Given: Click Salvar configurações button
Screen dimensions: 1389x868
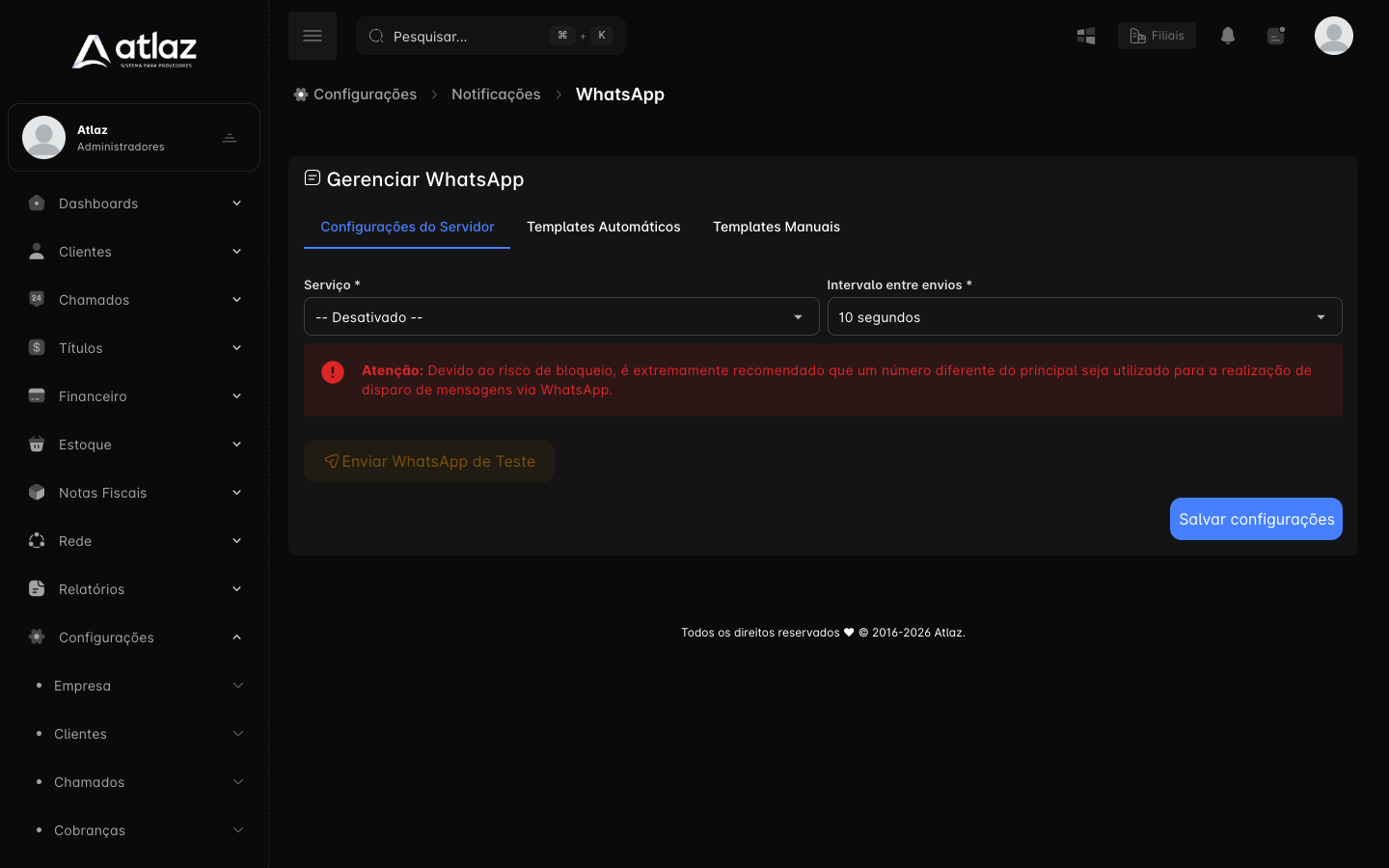Looking at the screenshot, I should pos(1256,519).
